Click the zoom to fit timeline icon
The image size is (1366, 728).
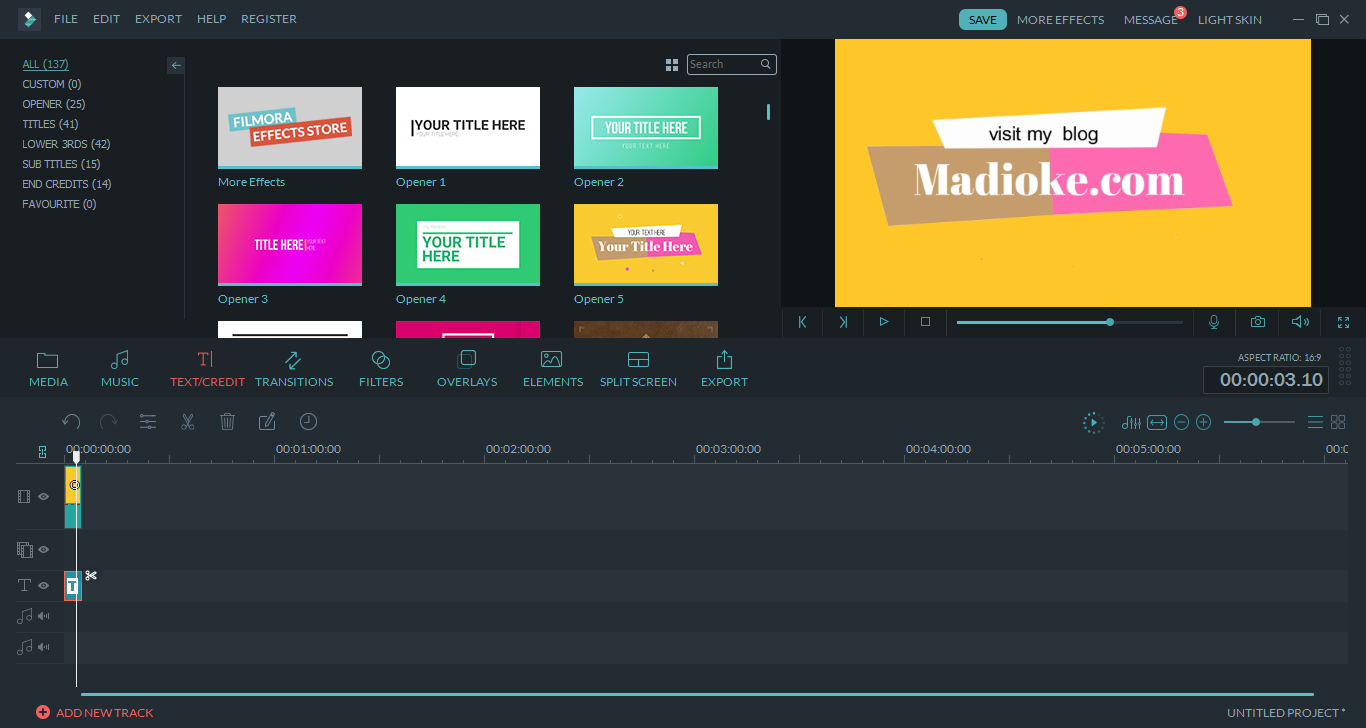click(x=1157, y=423)
